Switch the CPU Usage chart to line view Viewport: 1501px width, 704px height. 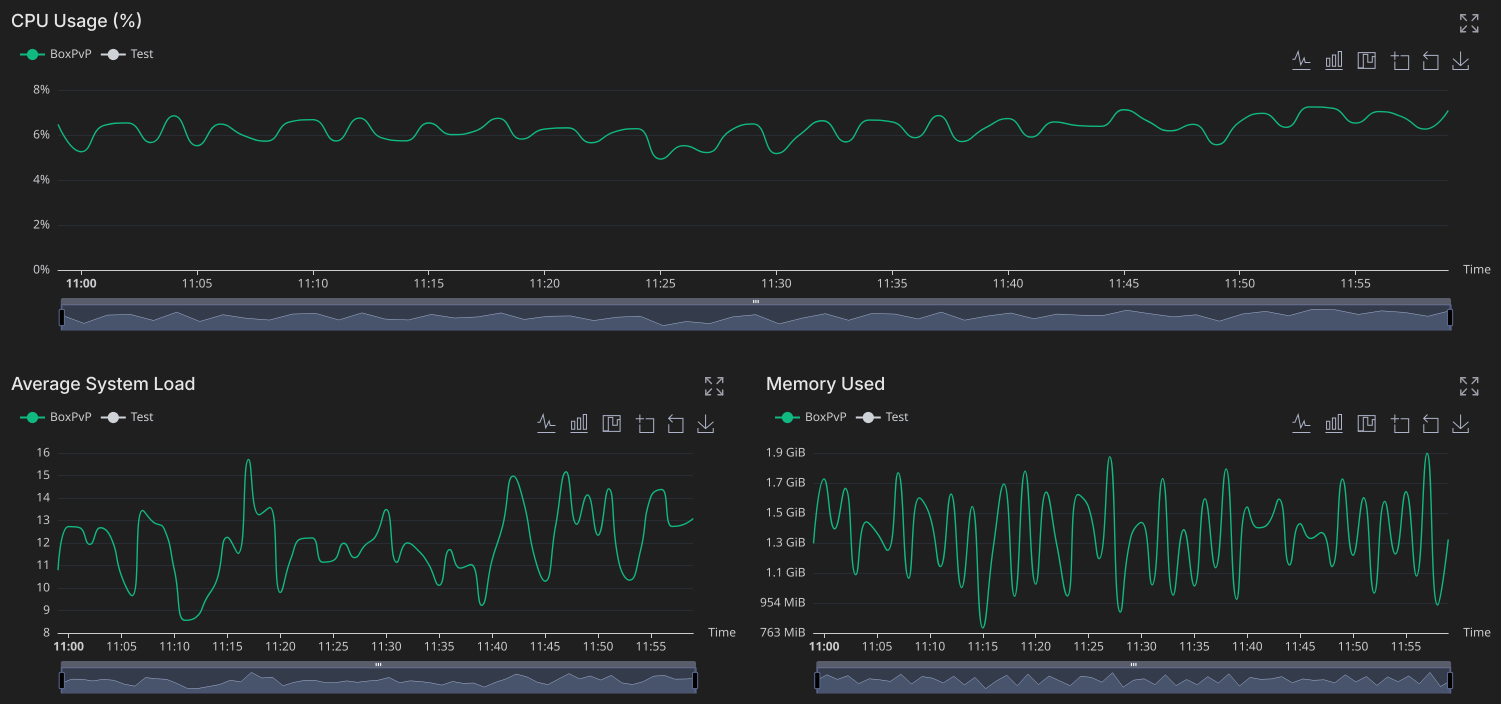coord(1301,60)
